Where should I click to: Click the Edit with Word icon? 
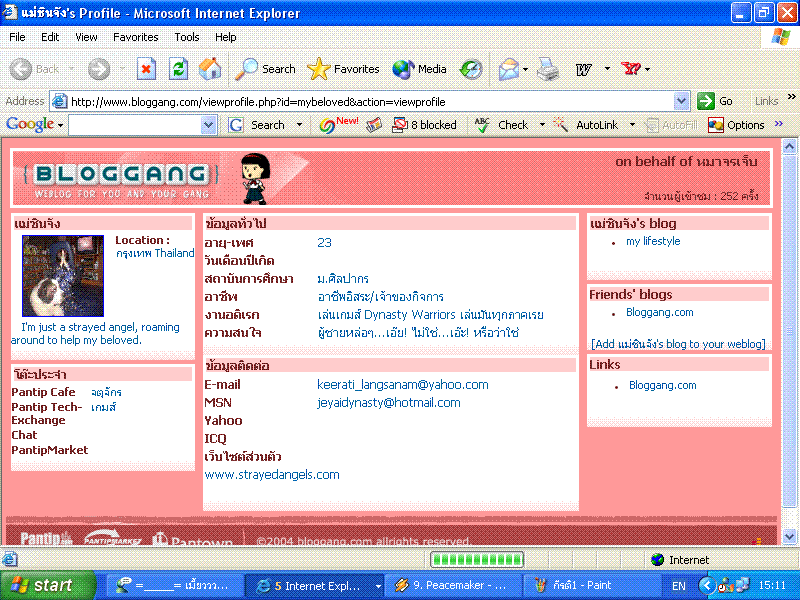coord(583,69)
